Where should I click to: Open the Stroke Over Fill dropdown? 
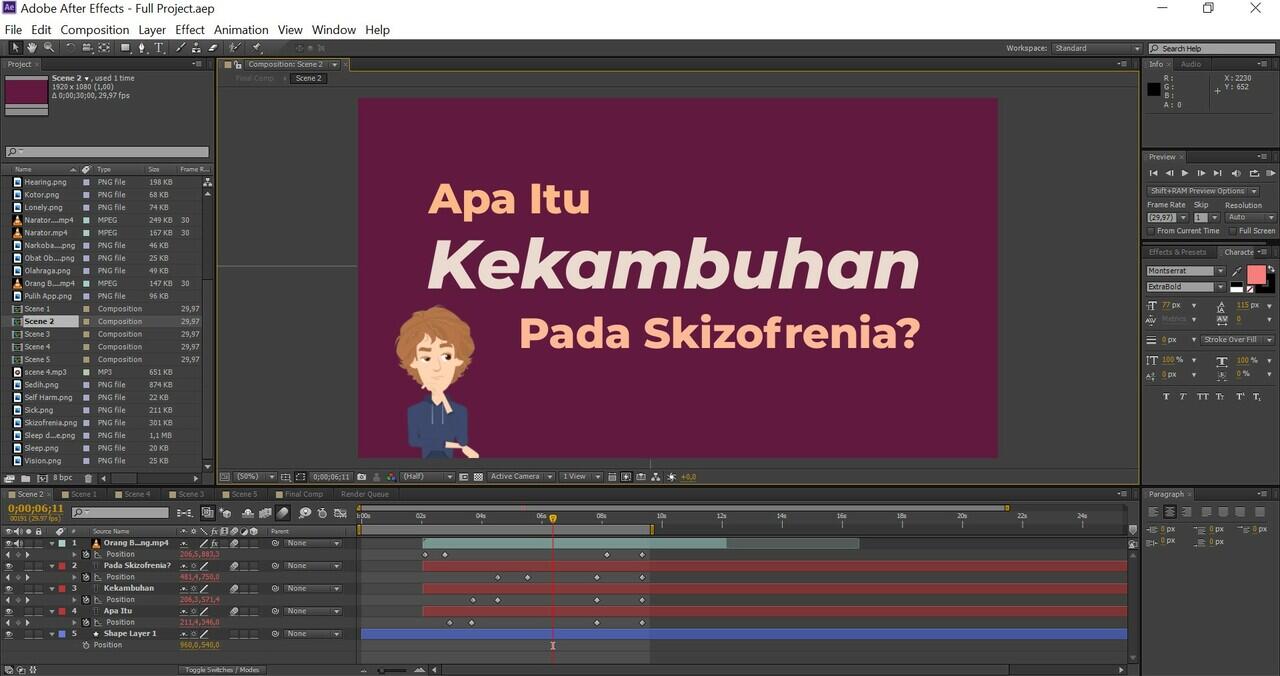click(x=1238, y=340)
